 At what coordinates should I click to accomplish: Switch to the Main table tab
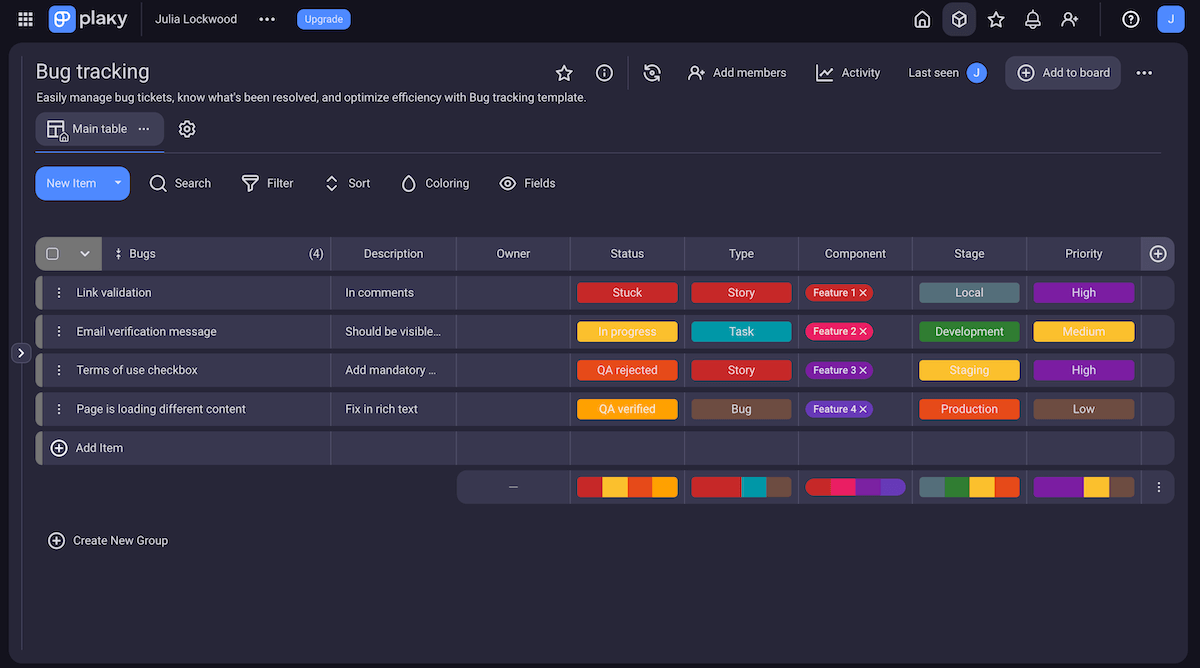point(99,128)
